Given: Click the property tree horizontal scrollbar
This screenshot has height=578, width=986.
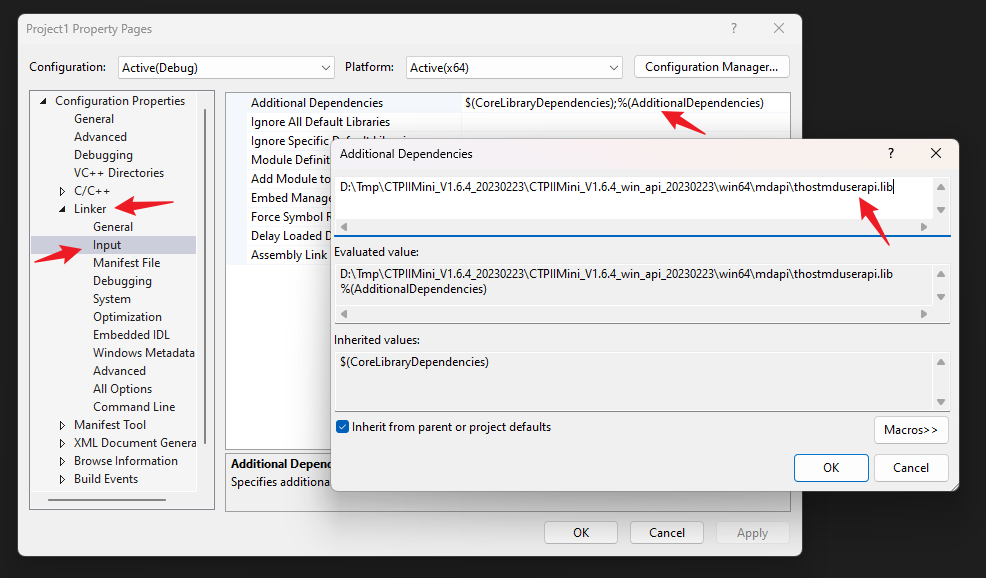Looking at the screenshot, I should pyautogui.click(x=107, y=500).
